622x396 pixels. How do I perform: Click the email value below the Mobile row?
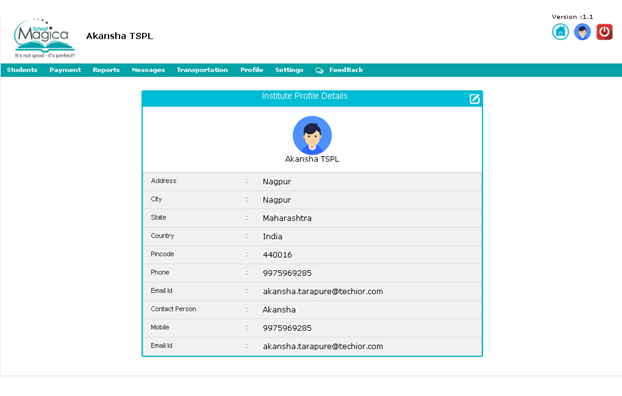point(323,346)
